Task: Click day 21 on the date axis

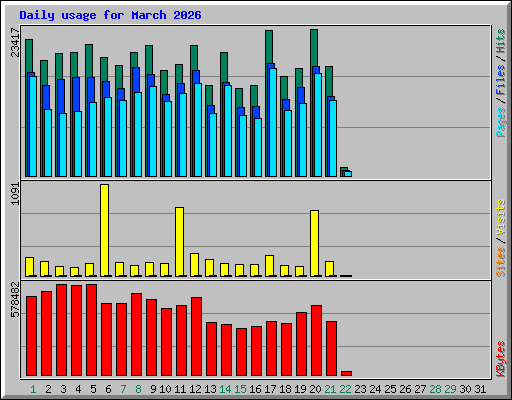Action: pos(330,389)
